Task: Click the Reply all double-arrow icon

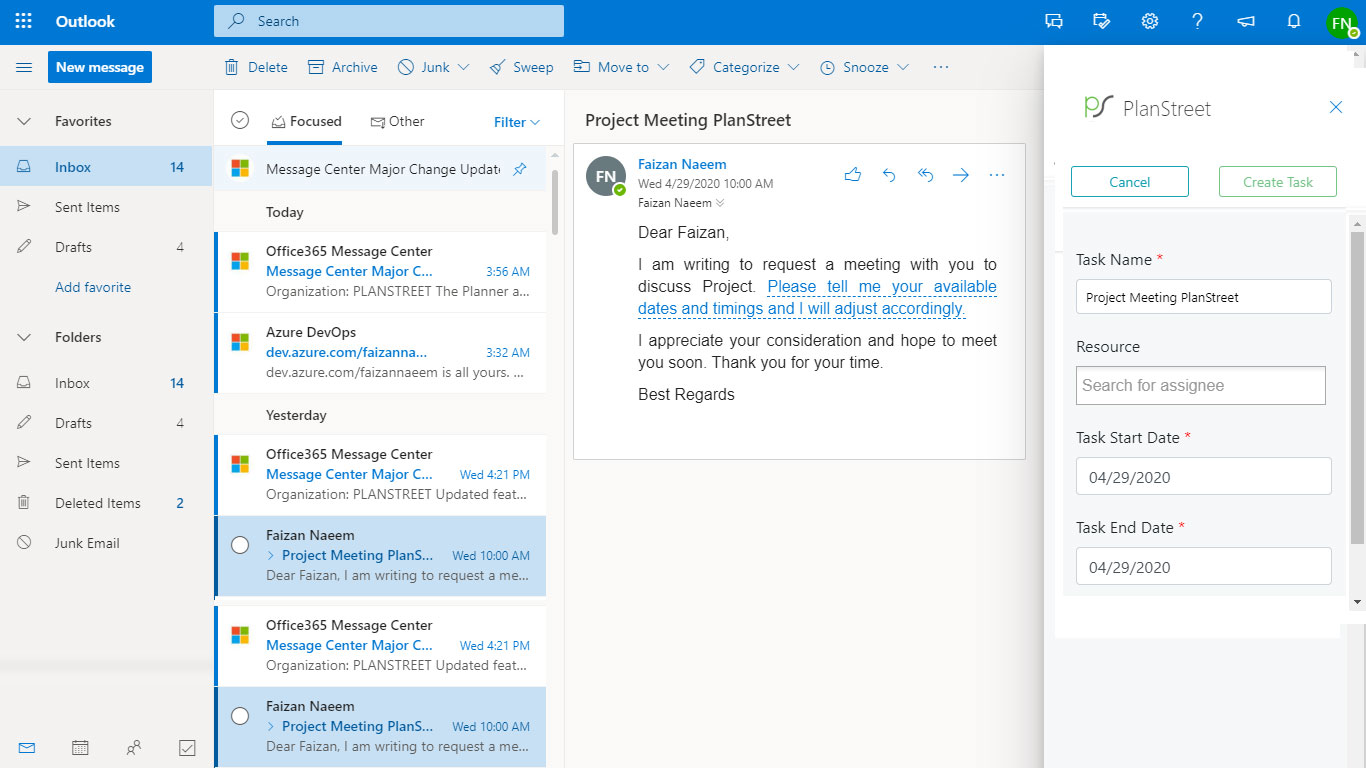Action: (x=925, y=175)
